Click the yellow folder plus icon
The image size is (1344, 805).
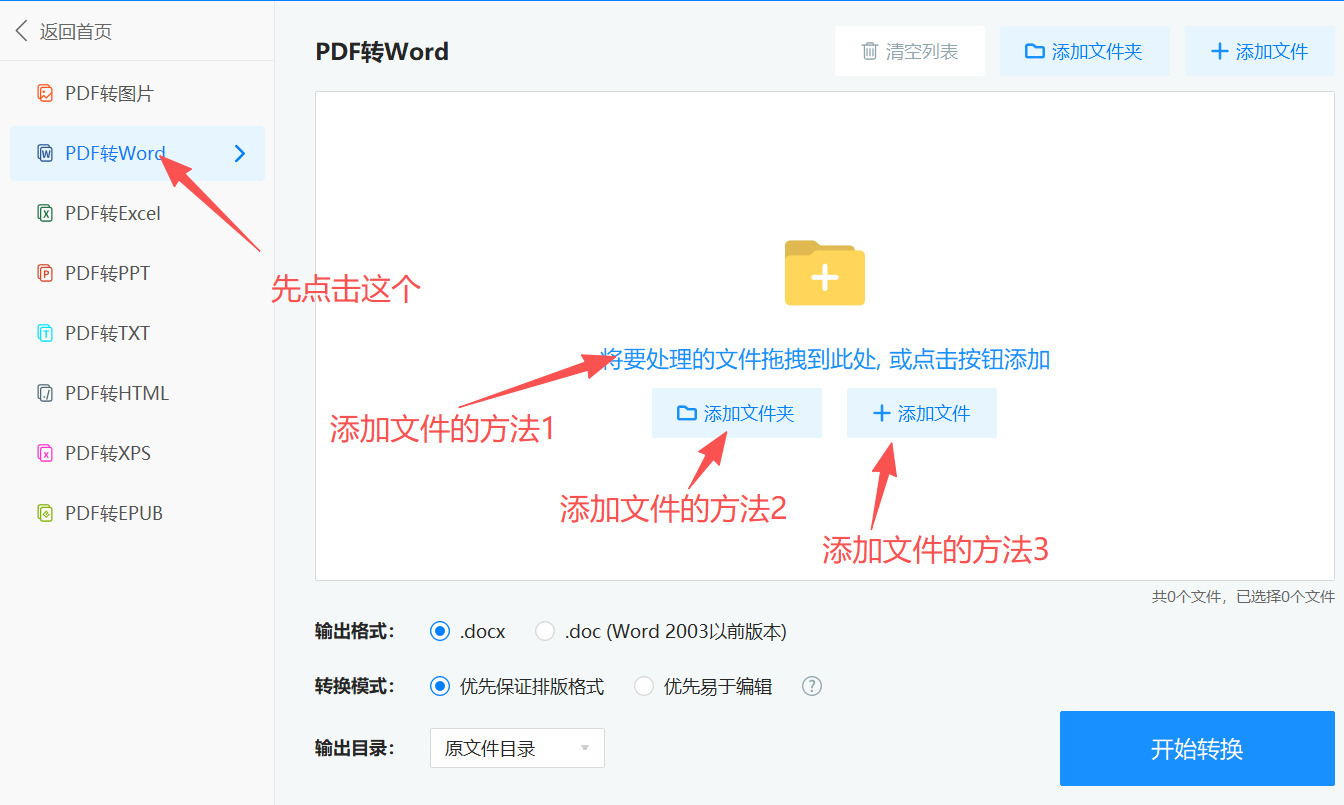(824, 273)
